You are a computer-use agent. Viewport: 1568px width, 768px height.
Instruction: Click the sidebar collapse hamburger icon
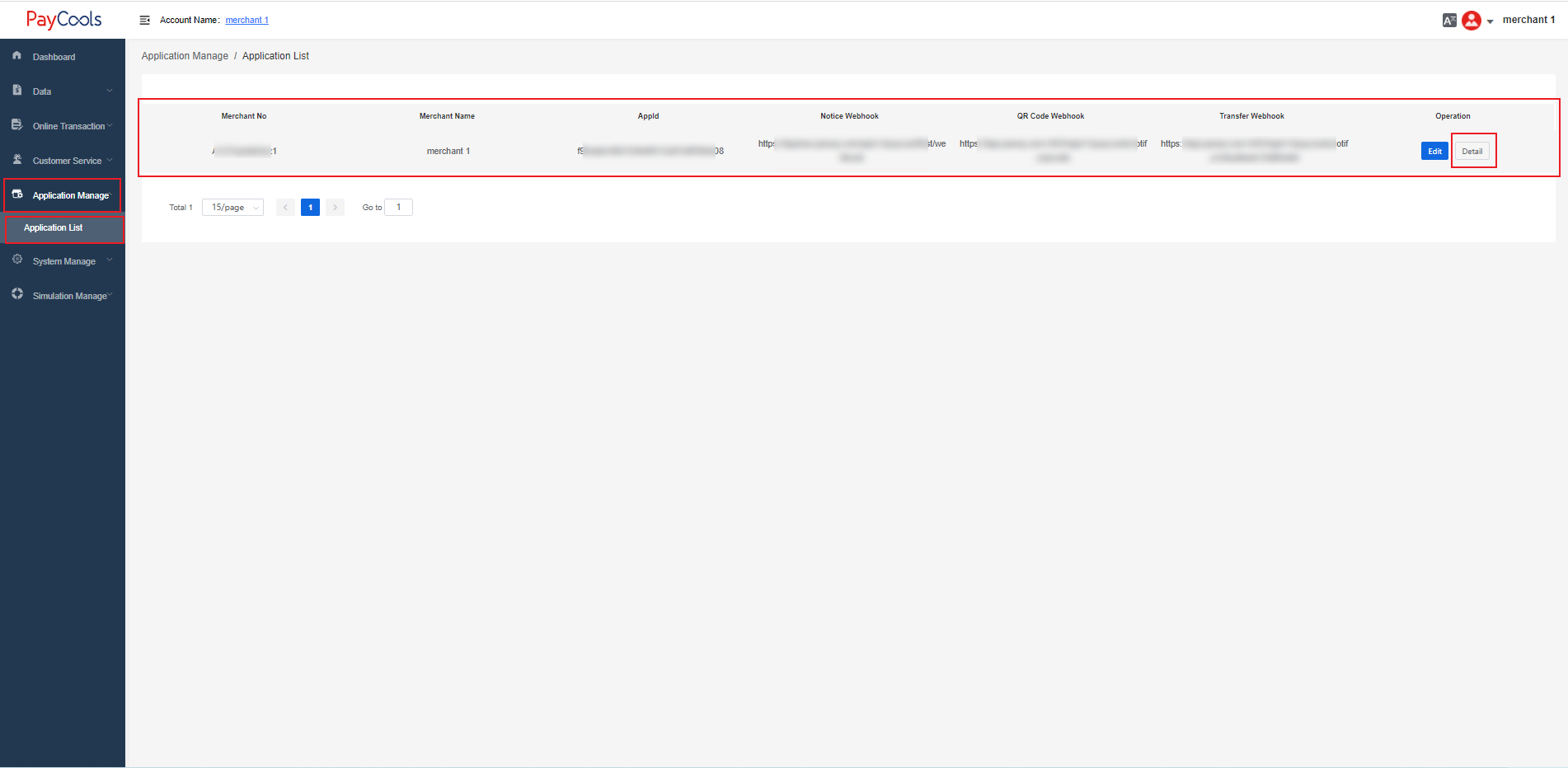(x=144, y=20)
